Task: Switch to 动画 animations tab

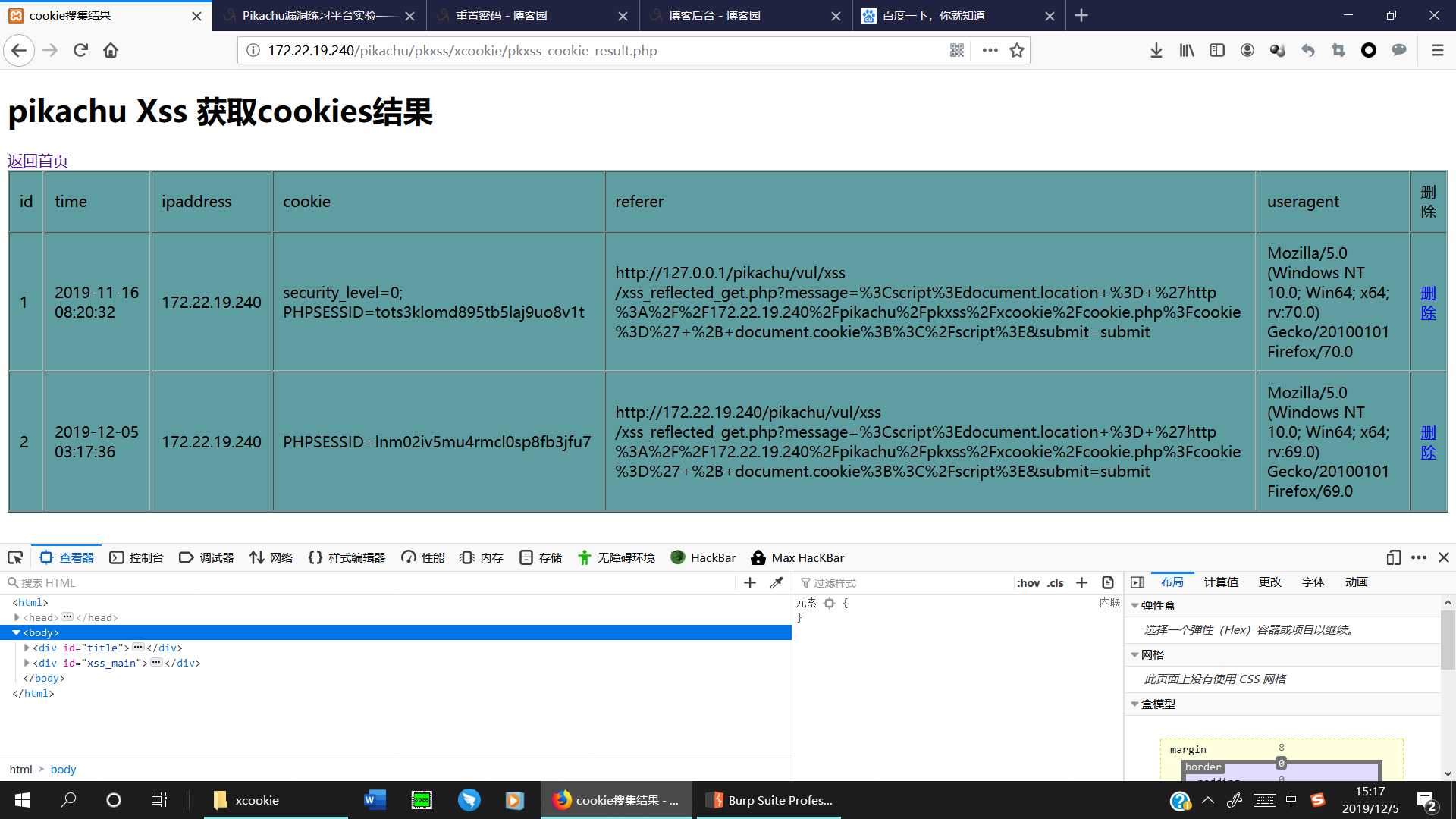Action: coord(1356,582)
